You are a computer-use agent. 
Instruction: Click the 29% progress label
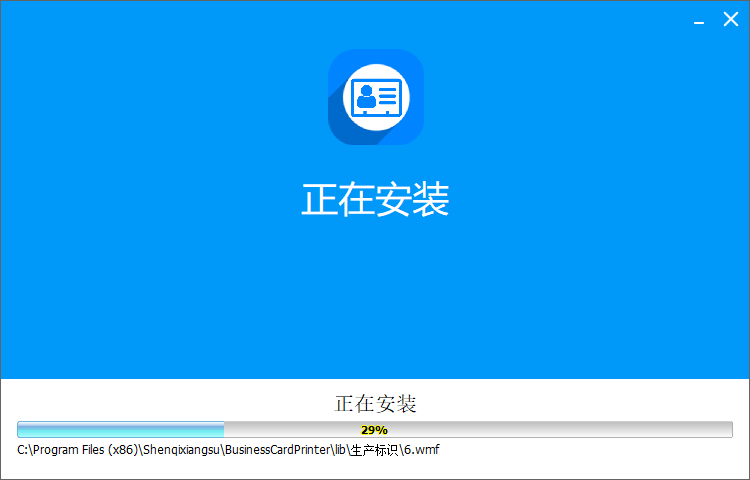pyautogui.click(x=374, y=430)
